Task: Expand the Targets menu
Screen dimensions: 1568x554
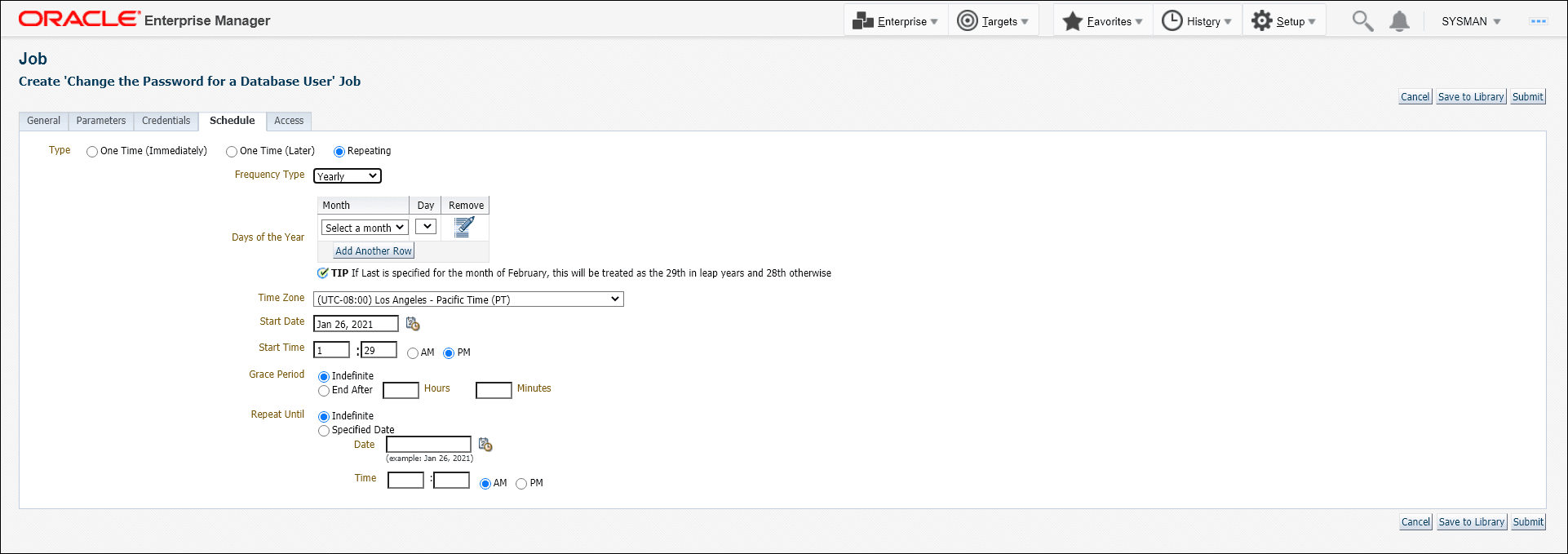Action: click(993, 21)
